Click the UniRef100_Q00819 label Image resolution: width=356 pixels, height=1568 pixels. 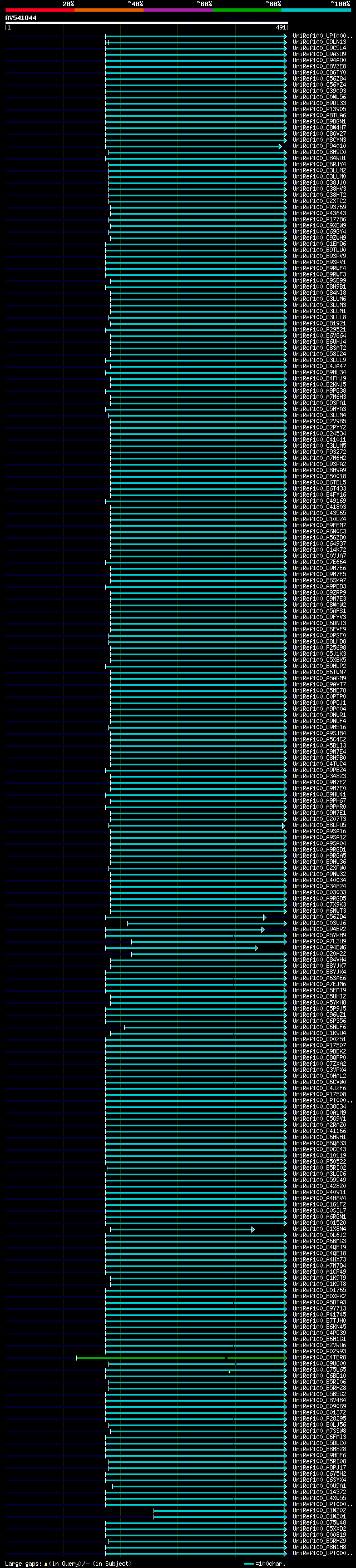(x=319, y=1535)
